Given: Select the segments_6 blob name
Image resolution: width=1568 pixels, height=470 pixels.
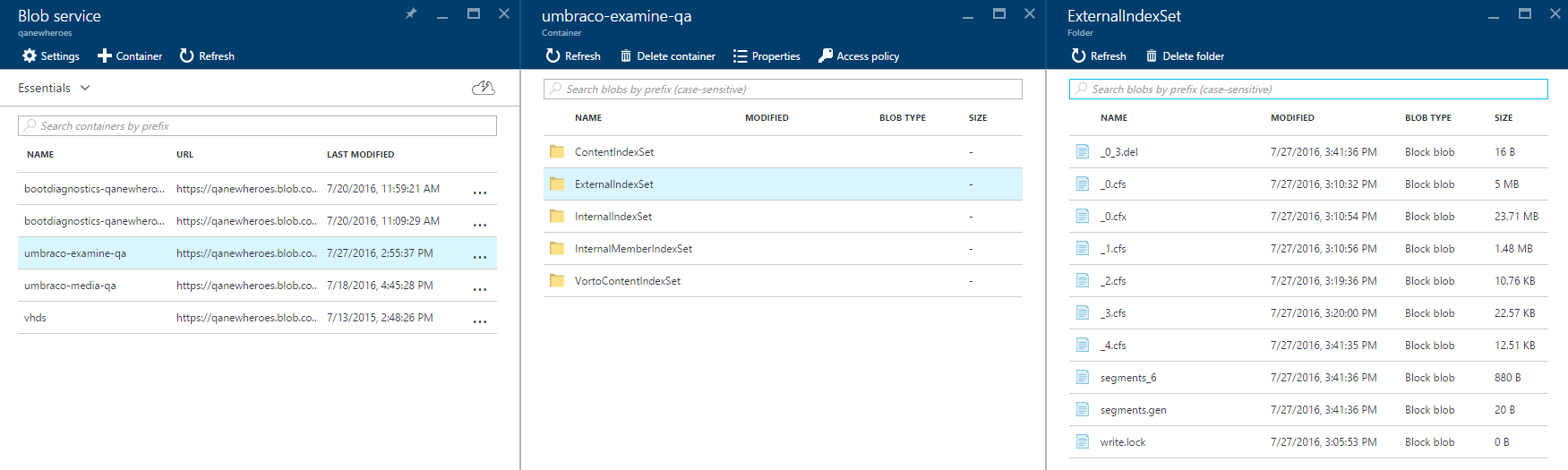Looking at the screenshot, I should click(x=1128, y=378).
